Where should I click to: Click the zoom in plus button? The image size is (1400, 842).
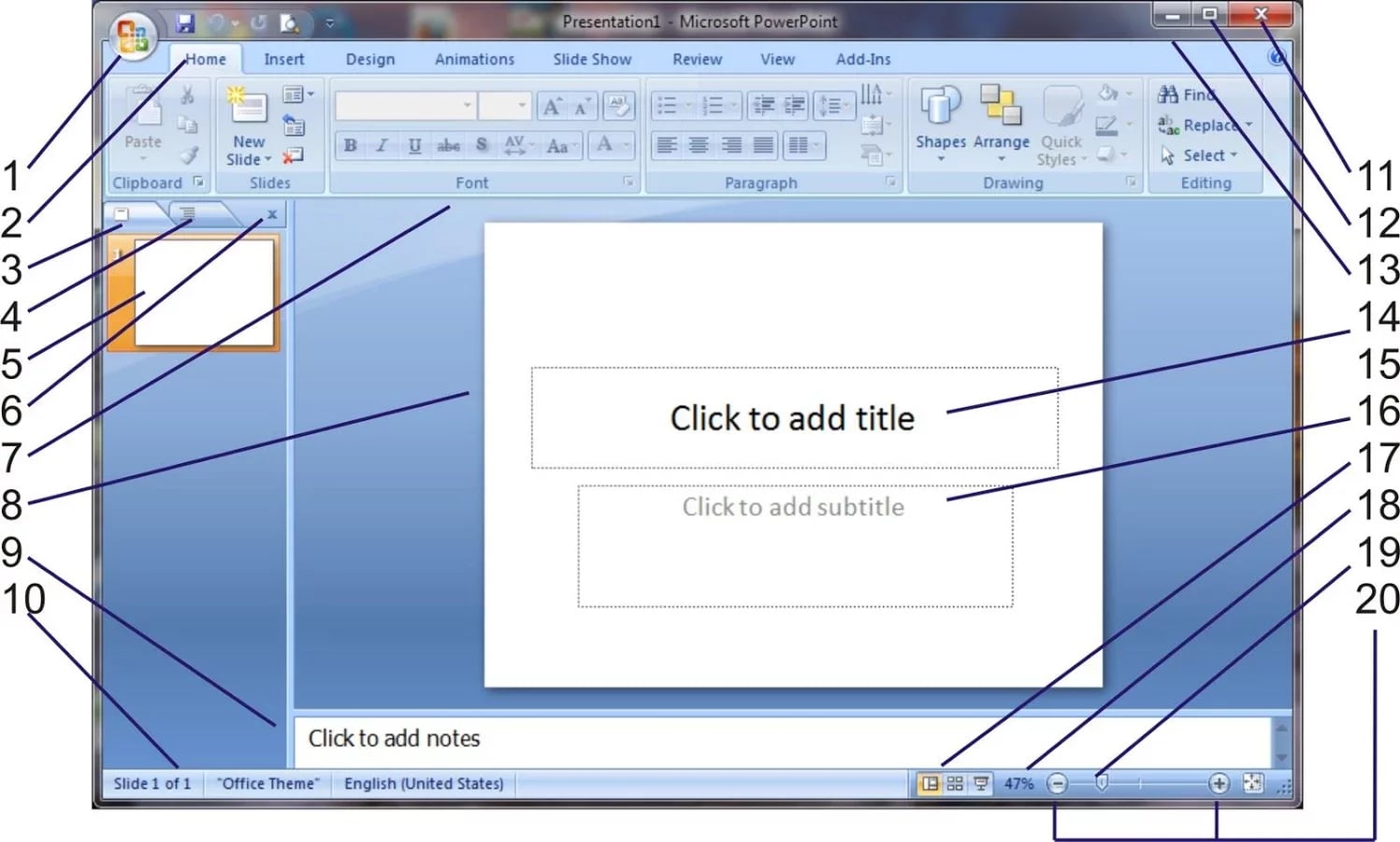1219,783
